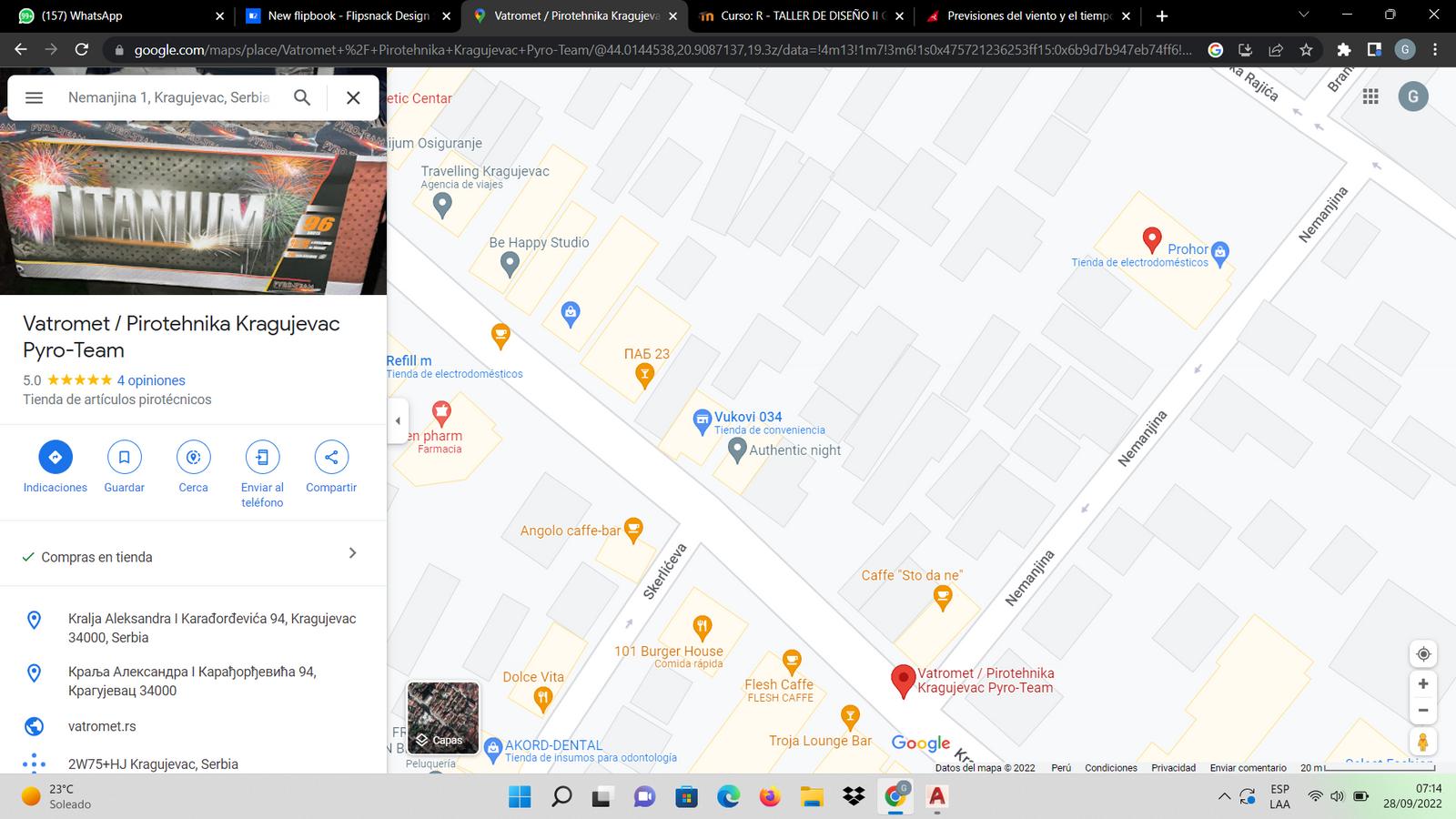Clear the Maps search box
Viewport: 1456px width, 819px height.
[x=353, y=97]
